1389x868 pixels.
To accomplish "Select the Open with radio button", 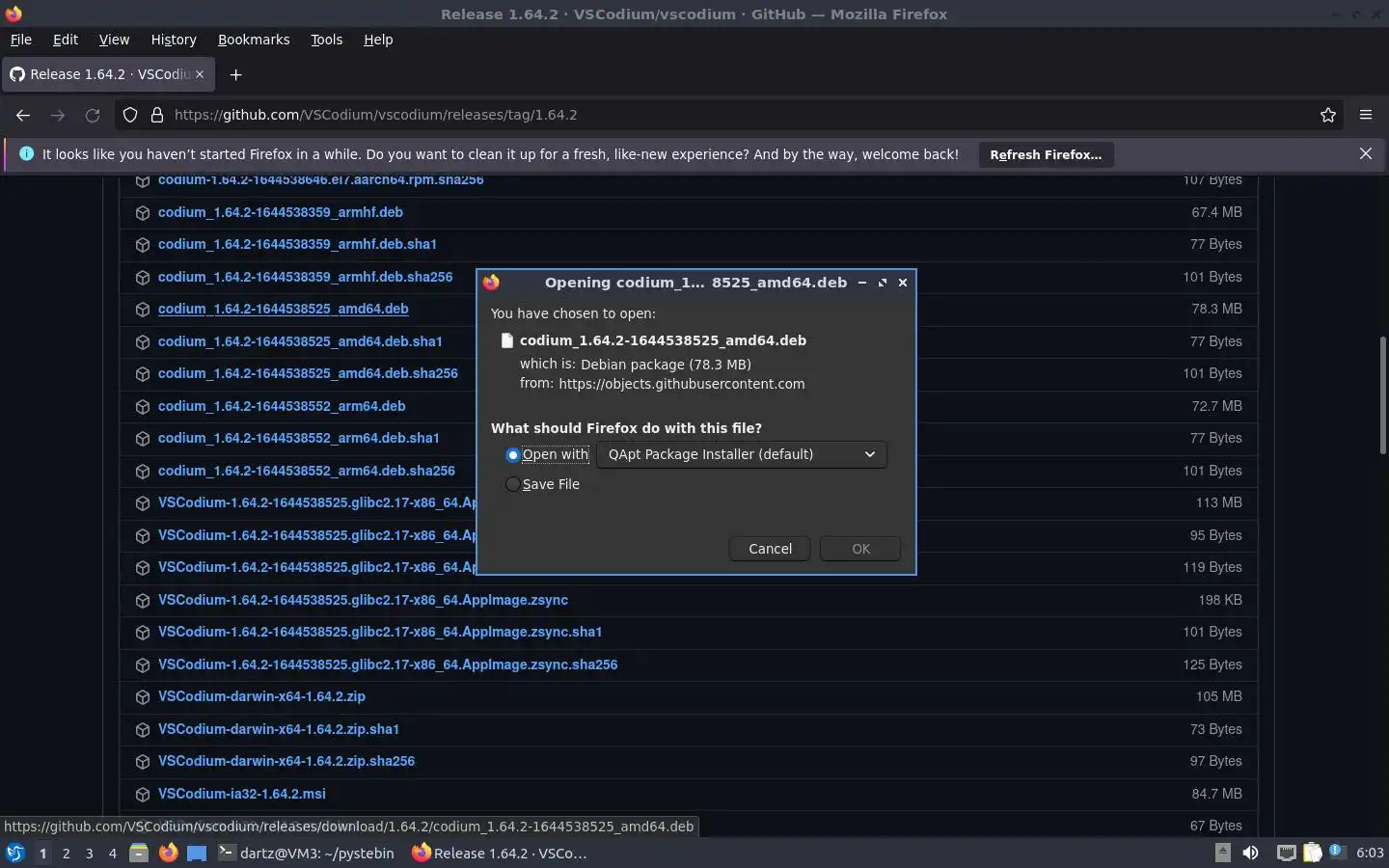I will pos(513,455).
